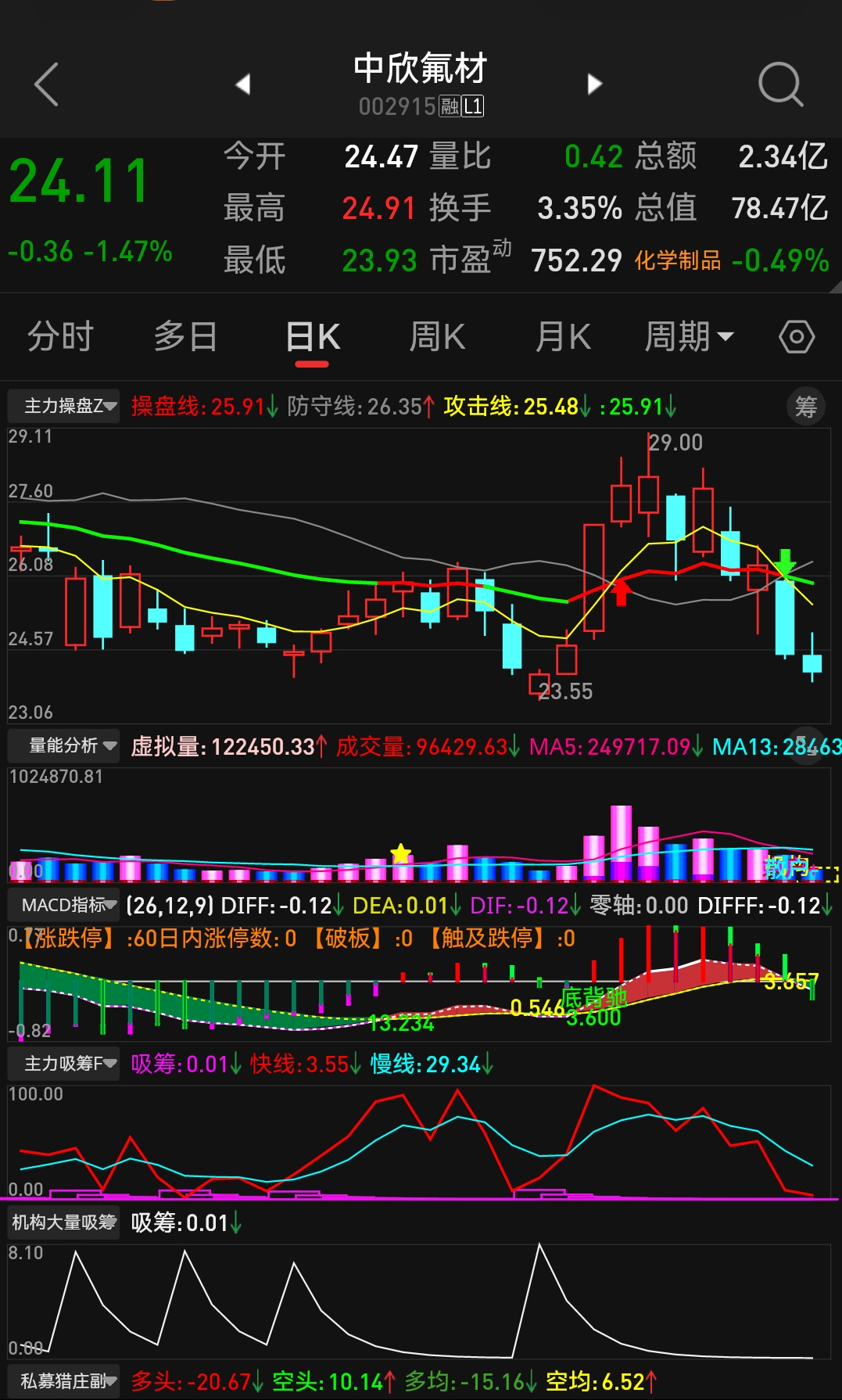Tap 攻击线 25.48 readout
The height and width of the screenshot is (1400, 842).
(x=517, y=407)
